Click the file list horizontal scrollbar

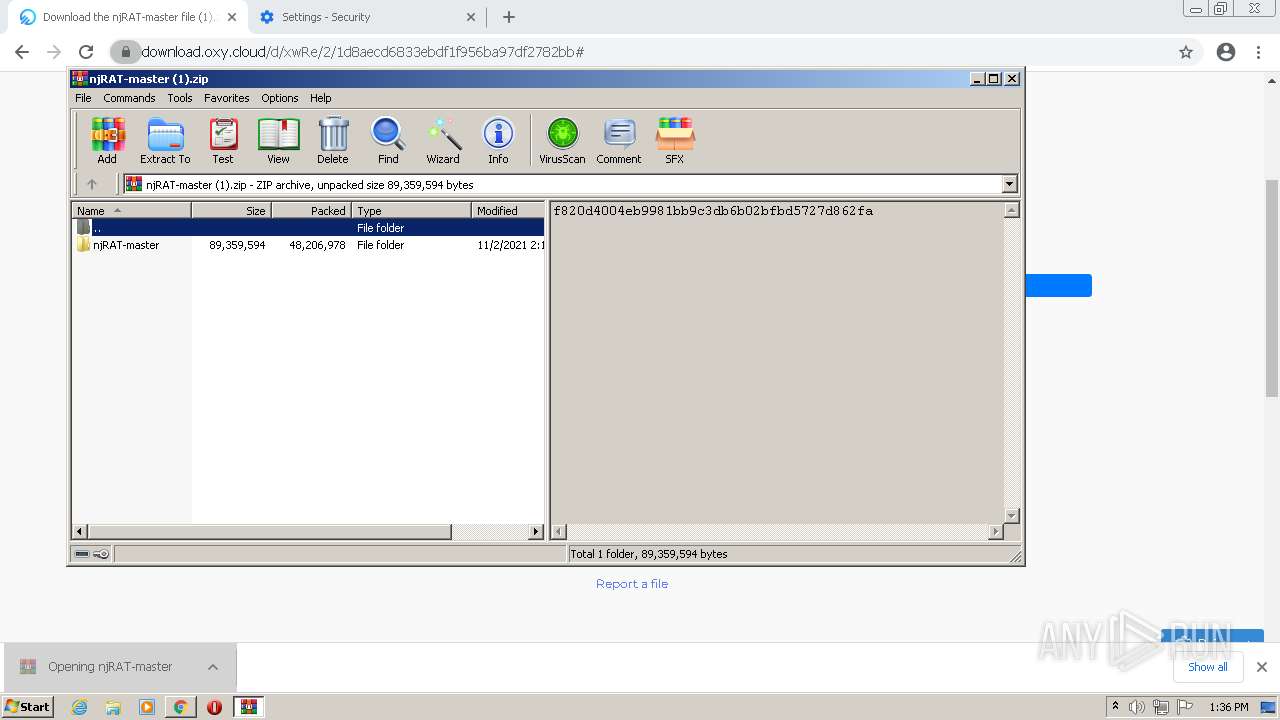tap(308, 532)
